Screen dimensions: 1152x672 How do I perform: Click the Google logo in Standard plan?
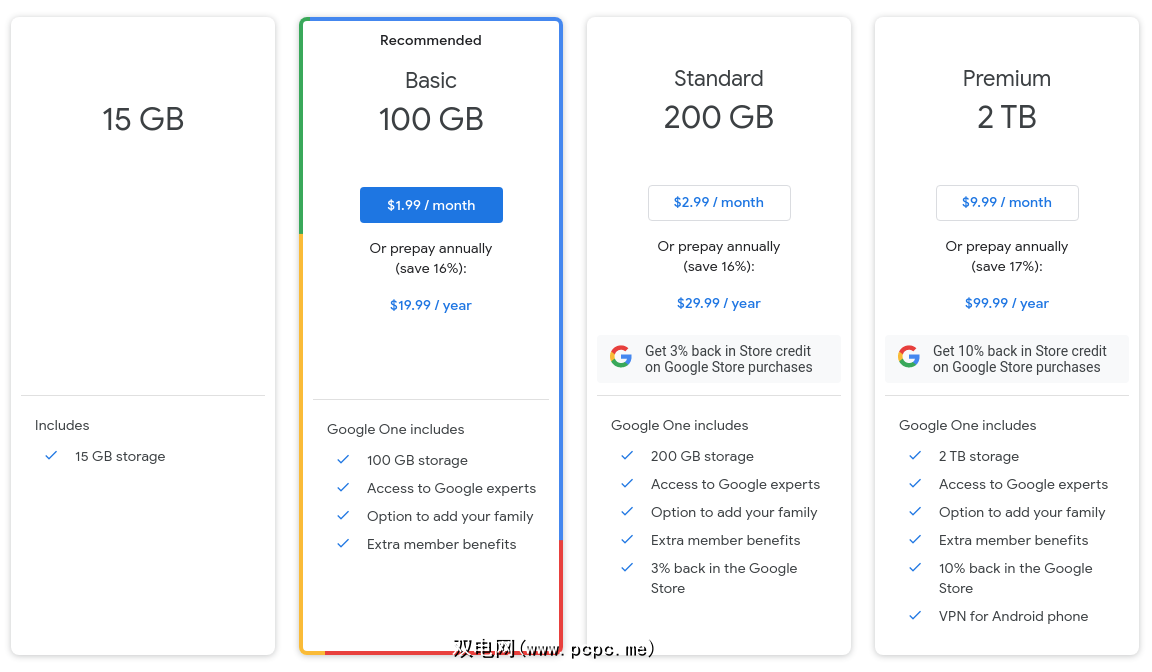coord(621,358)
